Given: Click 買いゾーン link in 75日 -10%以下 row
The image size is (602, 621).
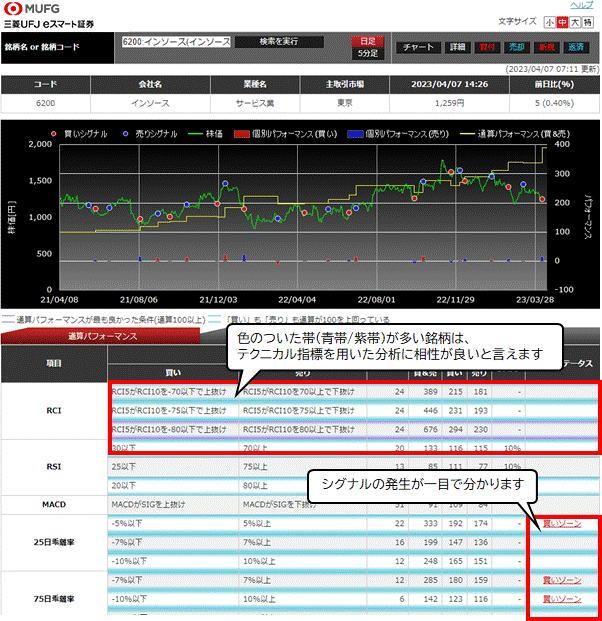Looking at the screenshot, I should tap(562, 599).
